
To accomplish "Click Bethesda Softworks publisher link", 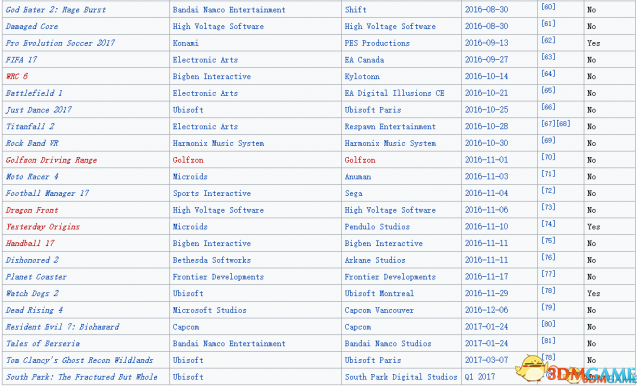I will [x=212, y=260].
